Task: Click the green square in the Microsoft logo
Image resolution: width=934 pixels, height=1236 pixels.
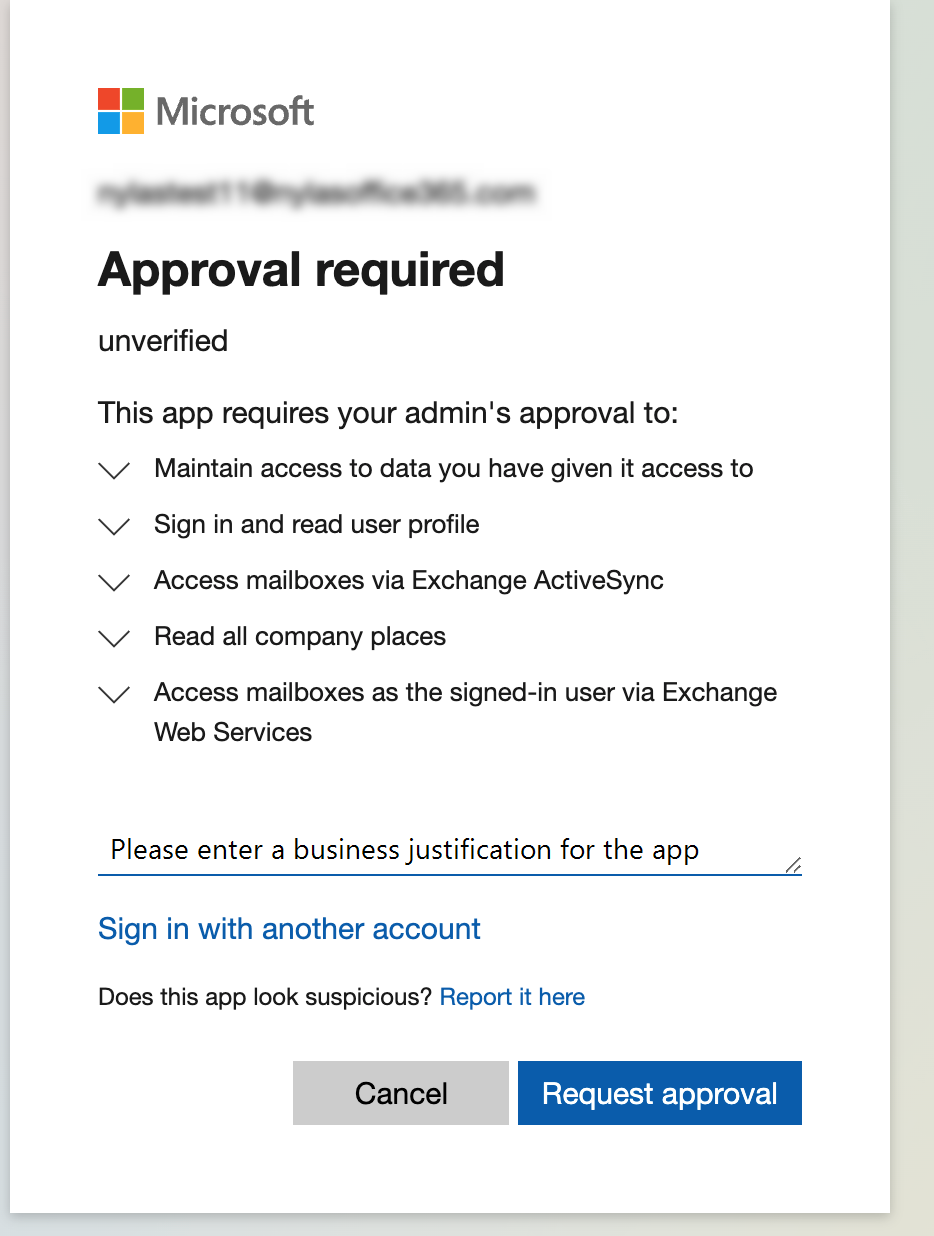Action: tap(133, 97)
